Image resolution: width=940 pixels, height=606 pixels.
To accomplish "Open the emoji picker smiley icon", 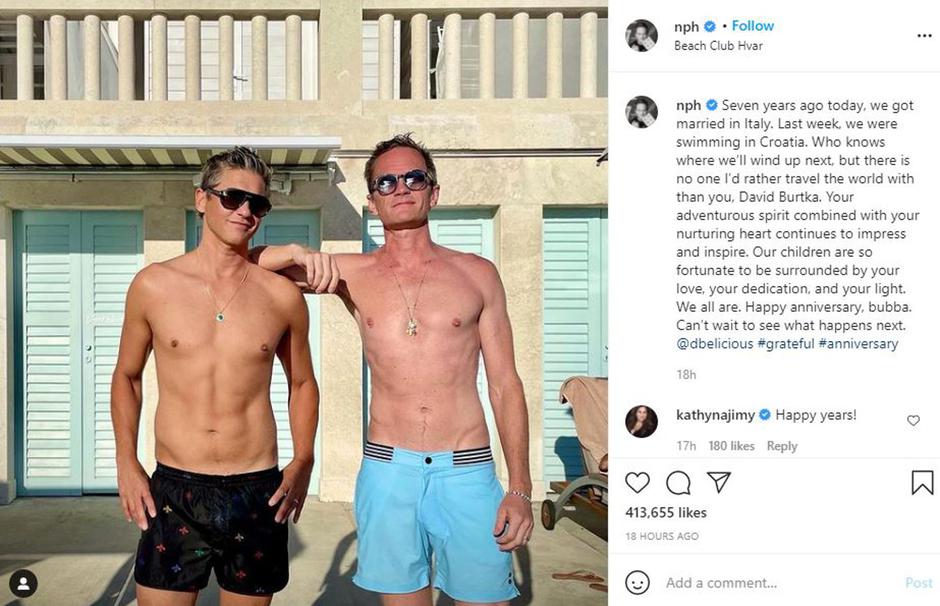I will pos(637,582).
